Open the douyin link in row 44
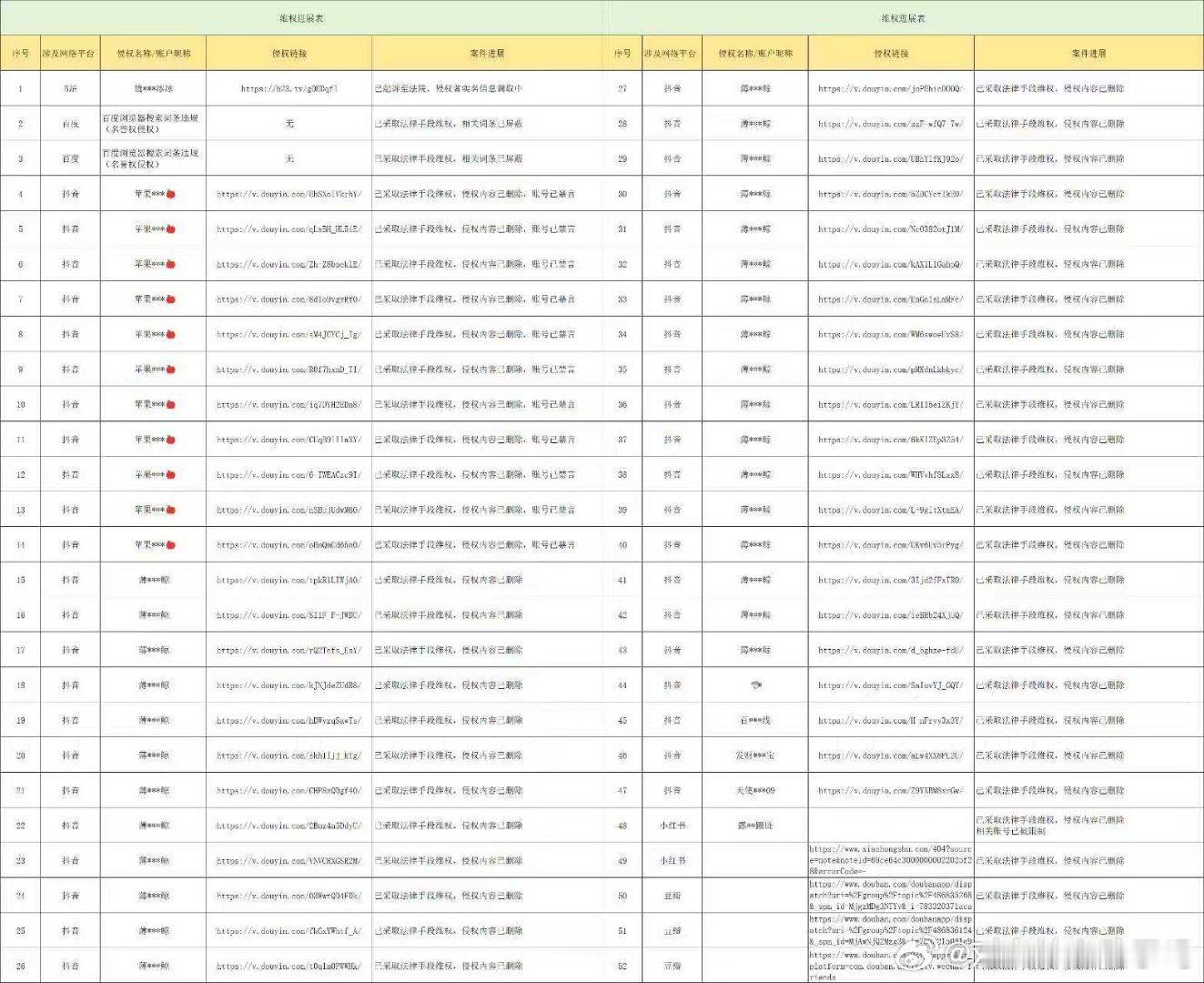This screenshot has height=983, width=1204. (x=890, y=684)
